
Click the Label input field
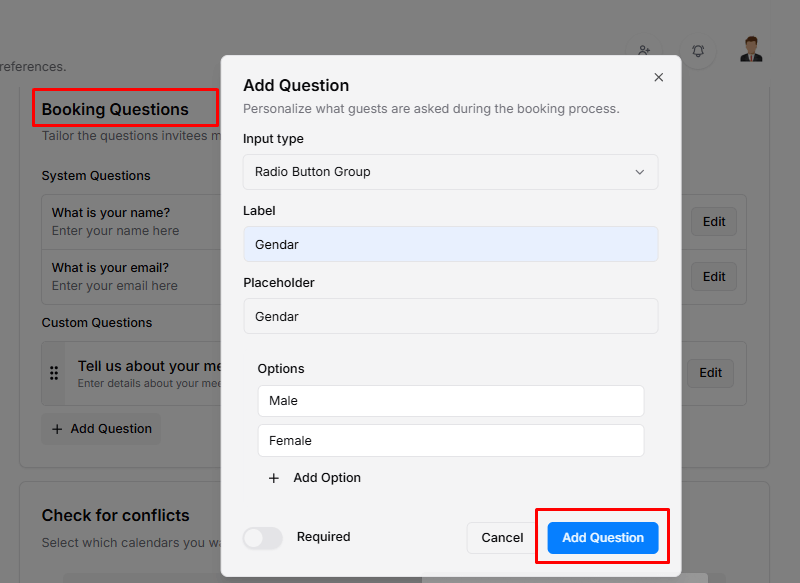[x=450, y=244]
